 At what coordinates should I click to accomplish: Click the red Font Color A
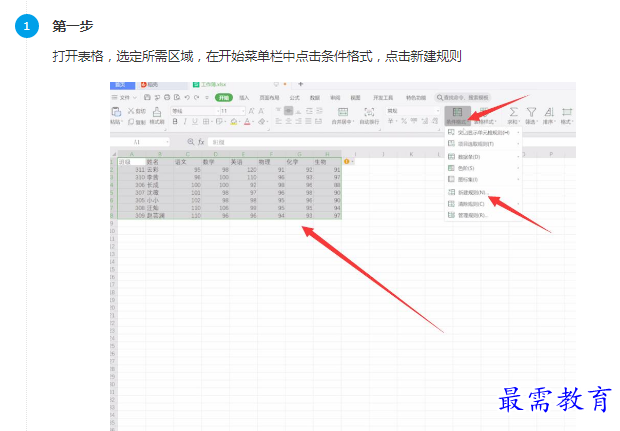coord(247,122)
